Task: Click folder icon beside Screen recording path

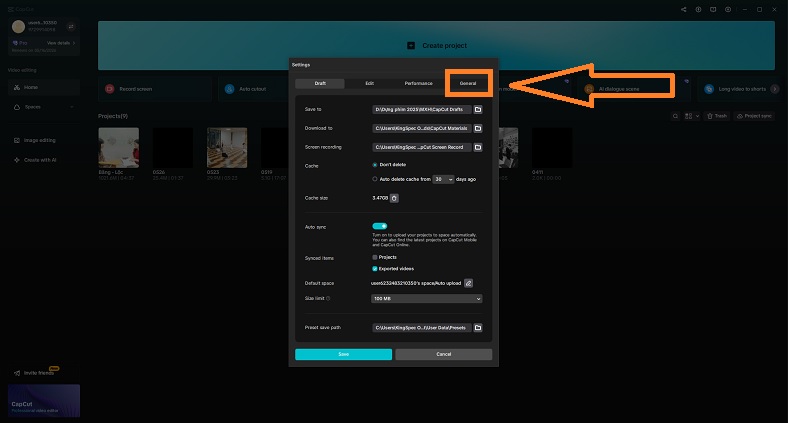Action: pos(478,148)
